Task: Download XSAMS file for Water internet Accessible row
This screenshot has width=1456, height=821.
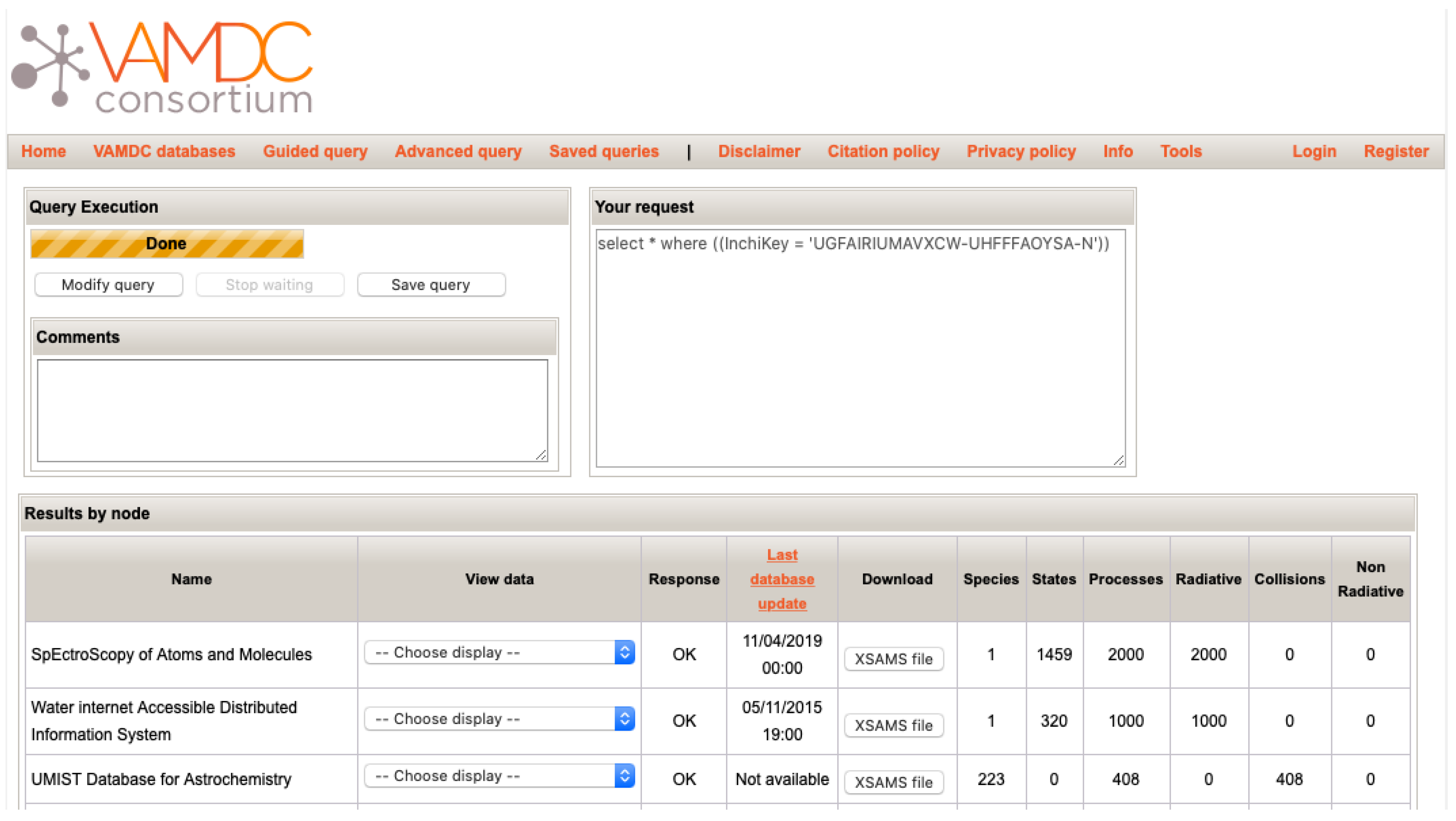Action: 893,726
